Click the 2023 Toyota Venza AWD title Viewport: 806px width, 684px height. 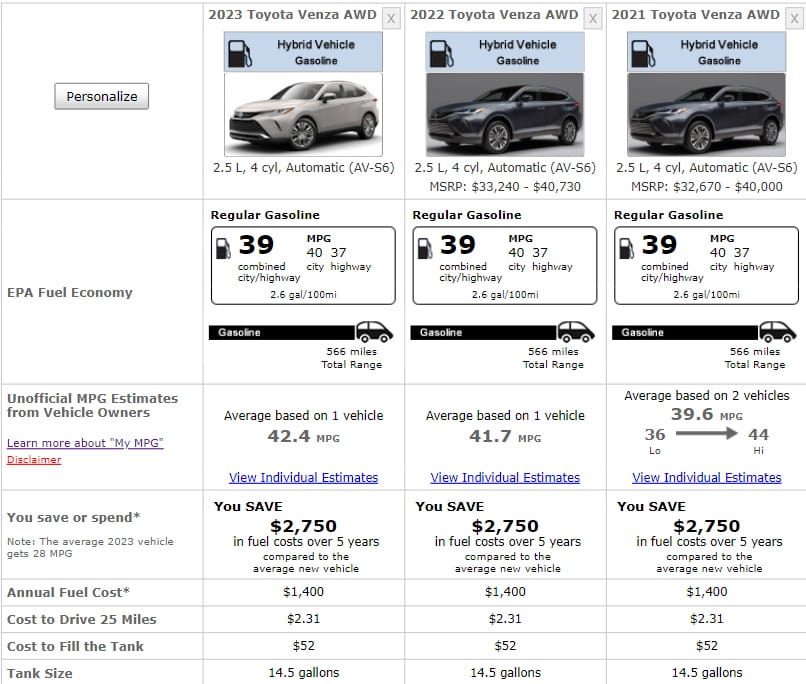coord(293,15)
